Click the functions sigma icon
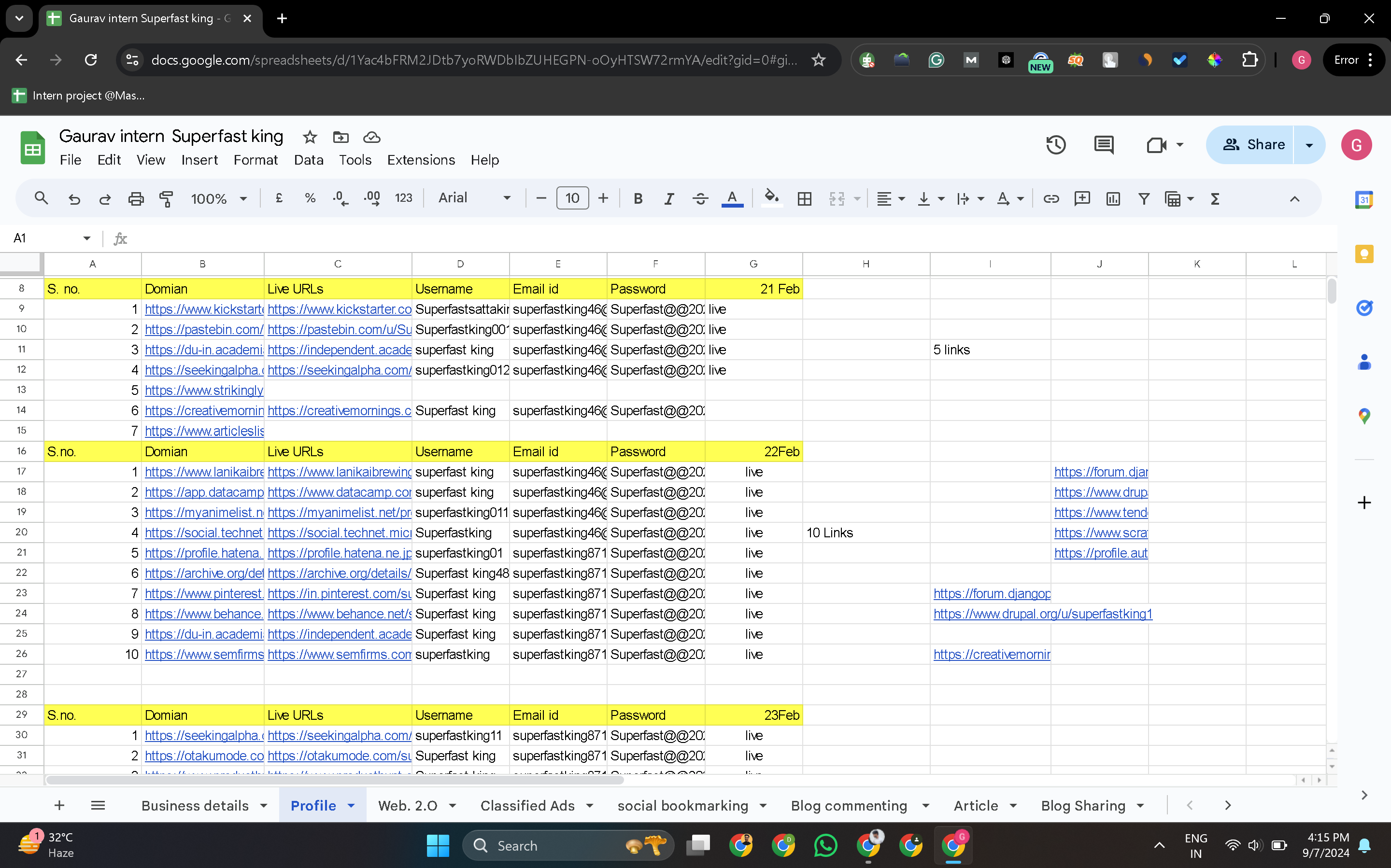1391x868 pixels. click(x=1215, y=198)
